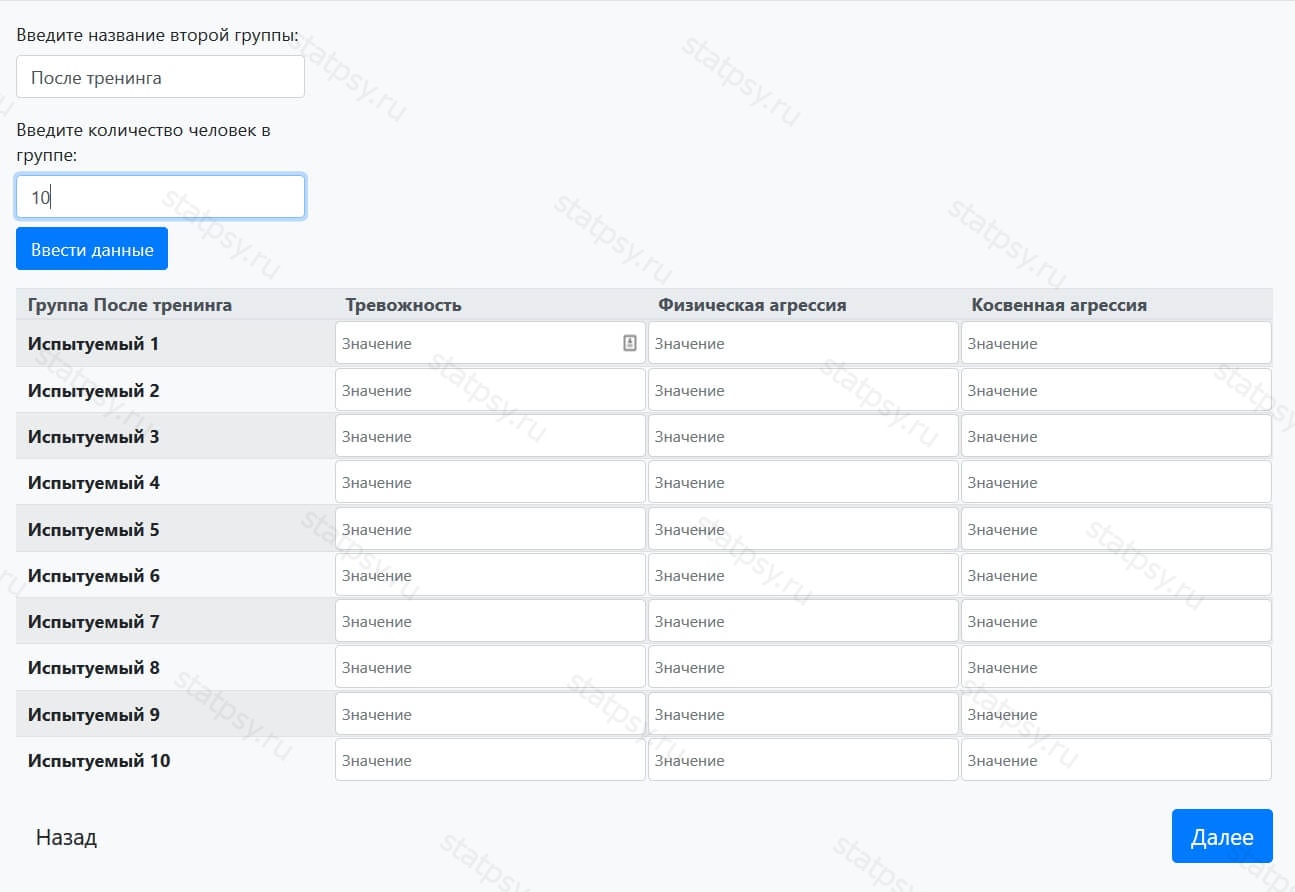Image resolution: width=1295 pixels, height=892 pixels.
Task: Click the Испытуемый 8 row label
Action: 93,667
